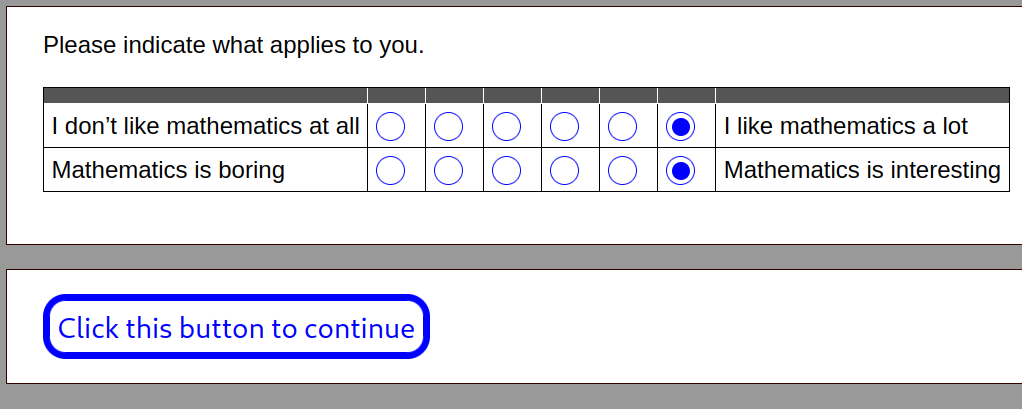
Task: Click the dark header cell above left labels
Action: (x=205, y=95)
